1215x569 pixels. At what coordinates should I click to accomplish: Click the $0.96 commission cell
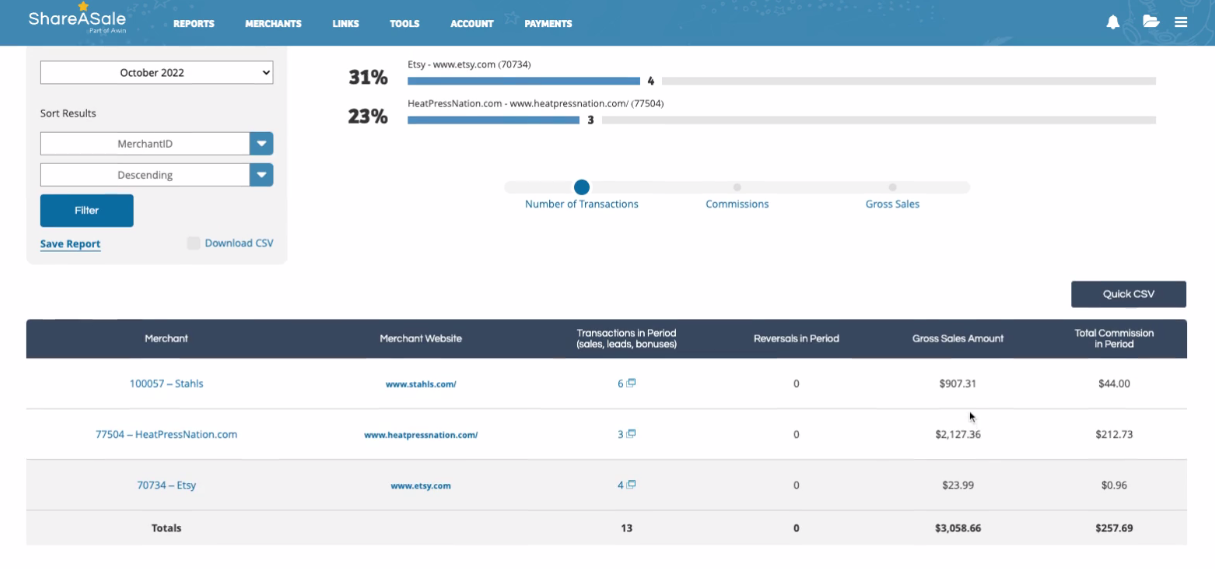coord(1113,485)
